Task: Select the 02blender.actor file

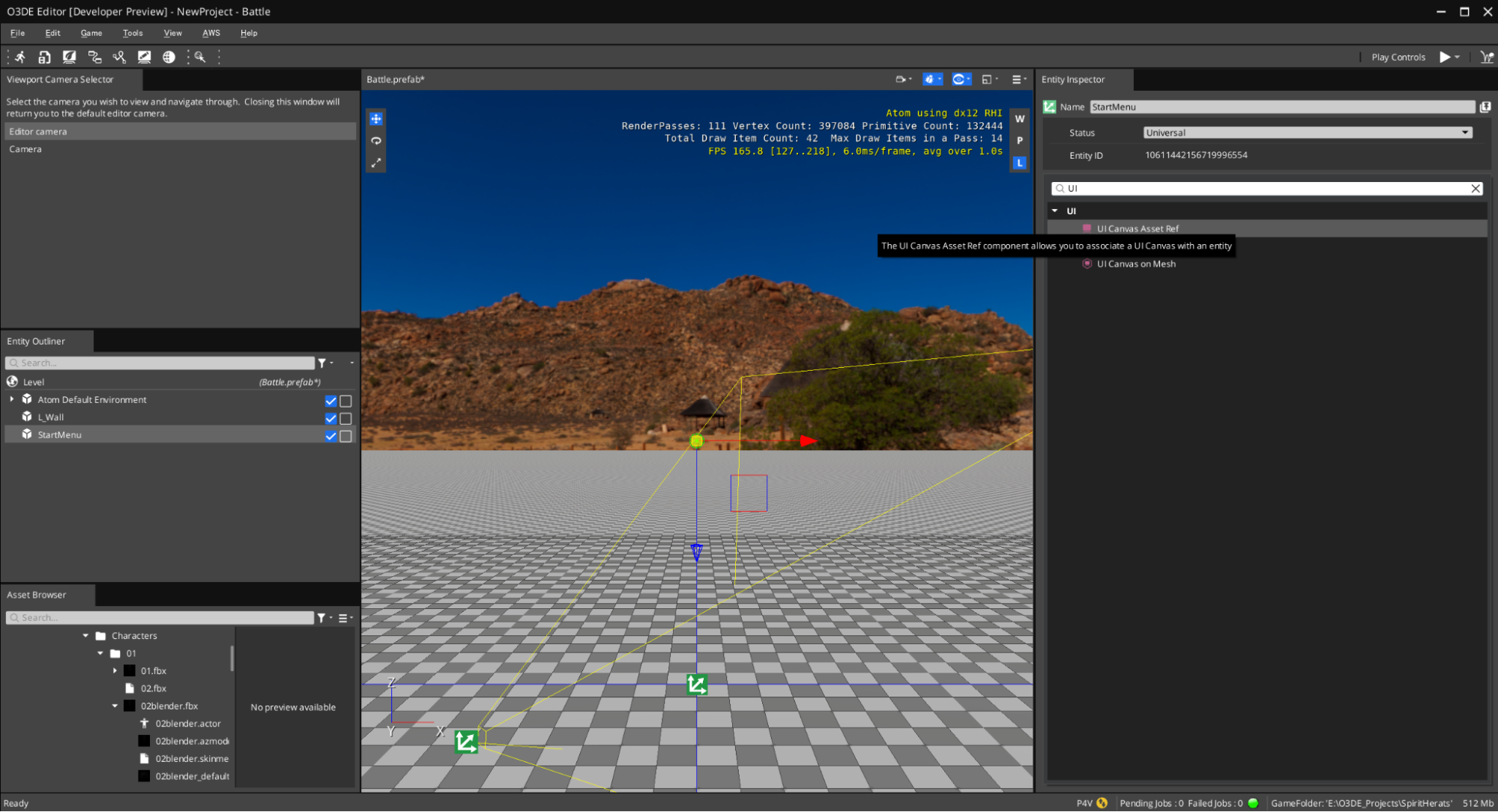Action: (x=187, y=724)
